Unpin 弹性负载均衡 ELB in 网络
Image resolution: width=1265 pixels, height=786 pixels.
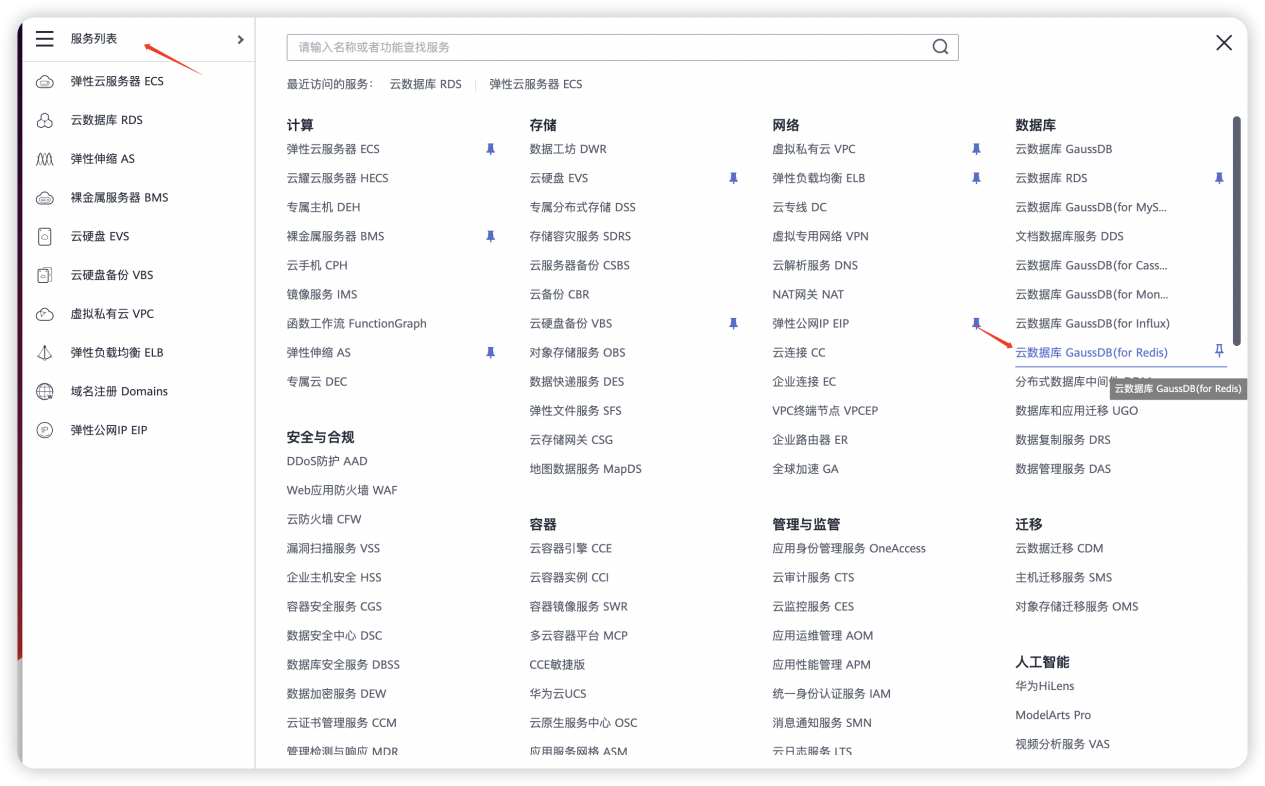pos(976,178)
